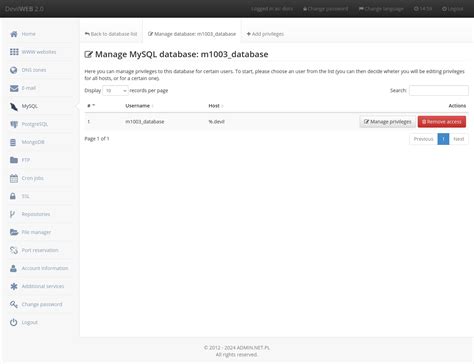Click the sidebar Logout power icon
The height and width of the screenshot is (364, 474).
(14, 322)
